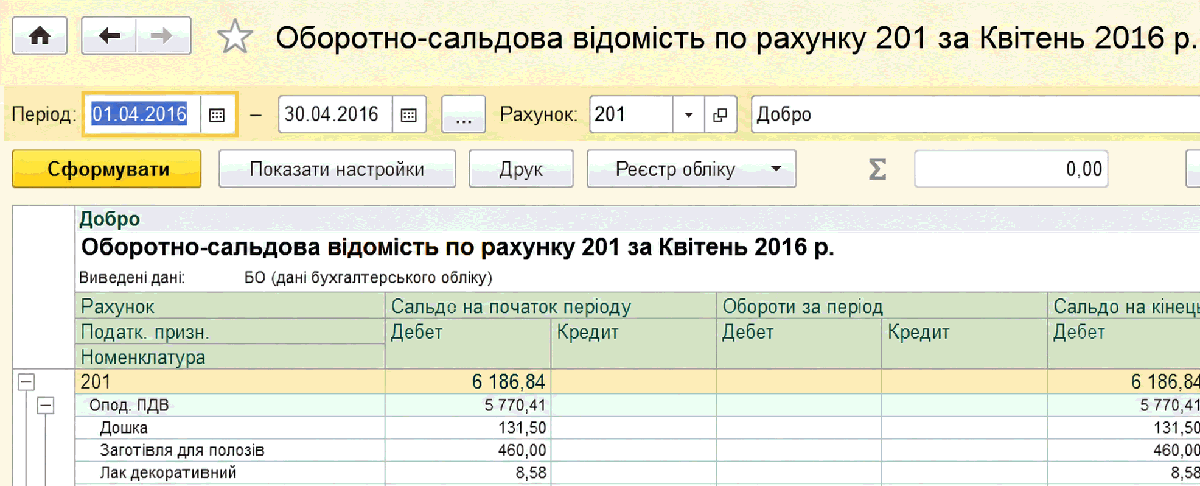
Task: Select the 201 row cell
Action: 230,382
